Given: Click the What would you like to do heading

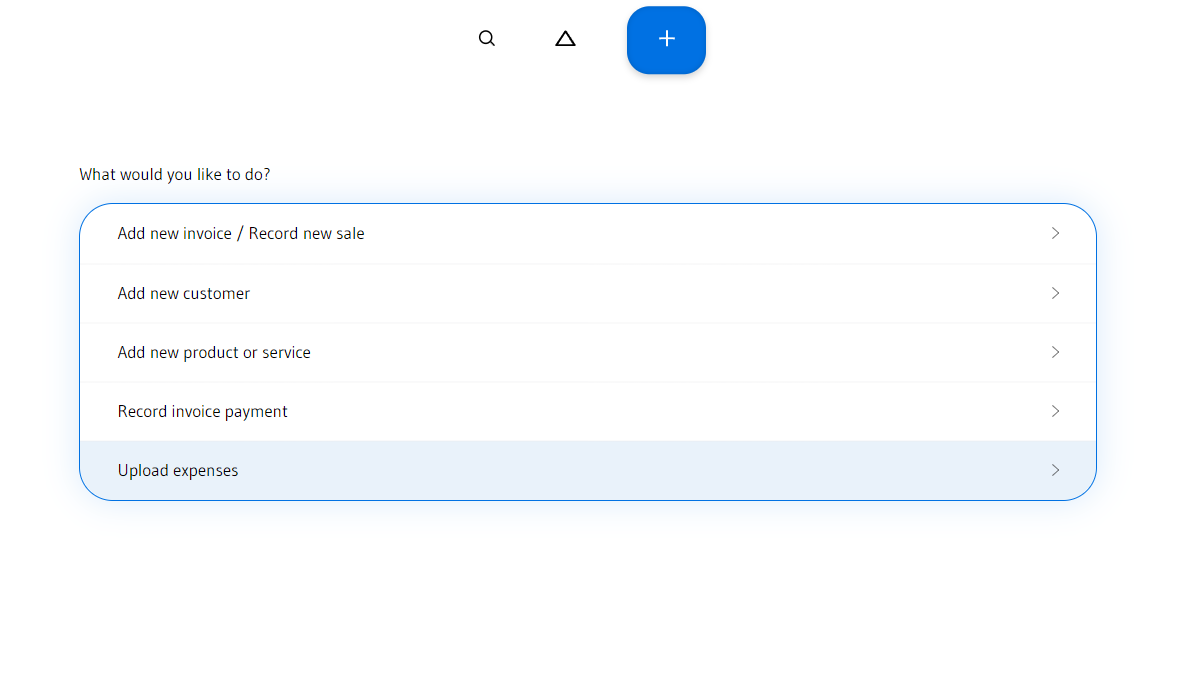Looking at the screenshot, I should (175, 174).
